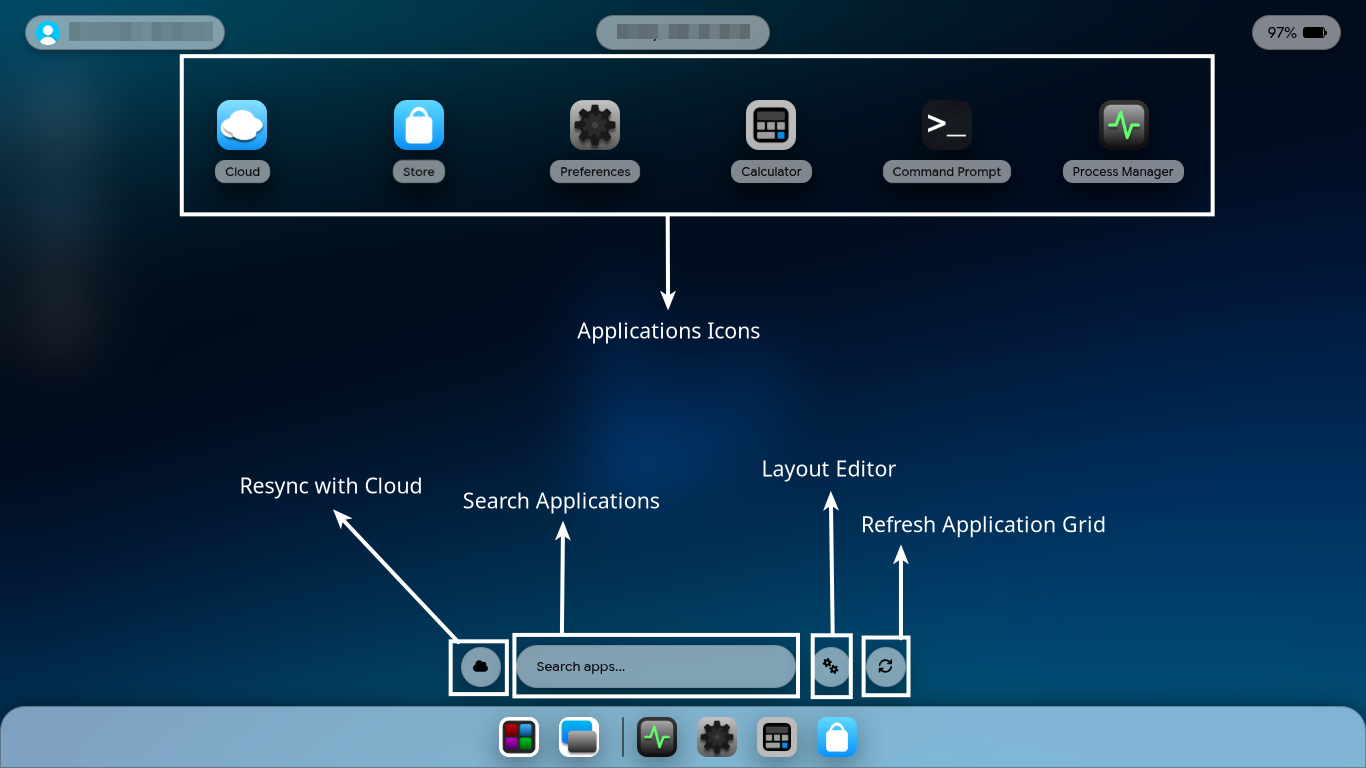This screenshot has width=1366, height=768.
Task: Launch Calculator from the bottom dock
Action: (x=777, y=738)
